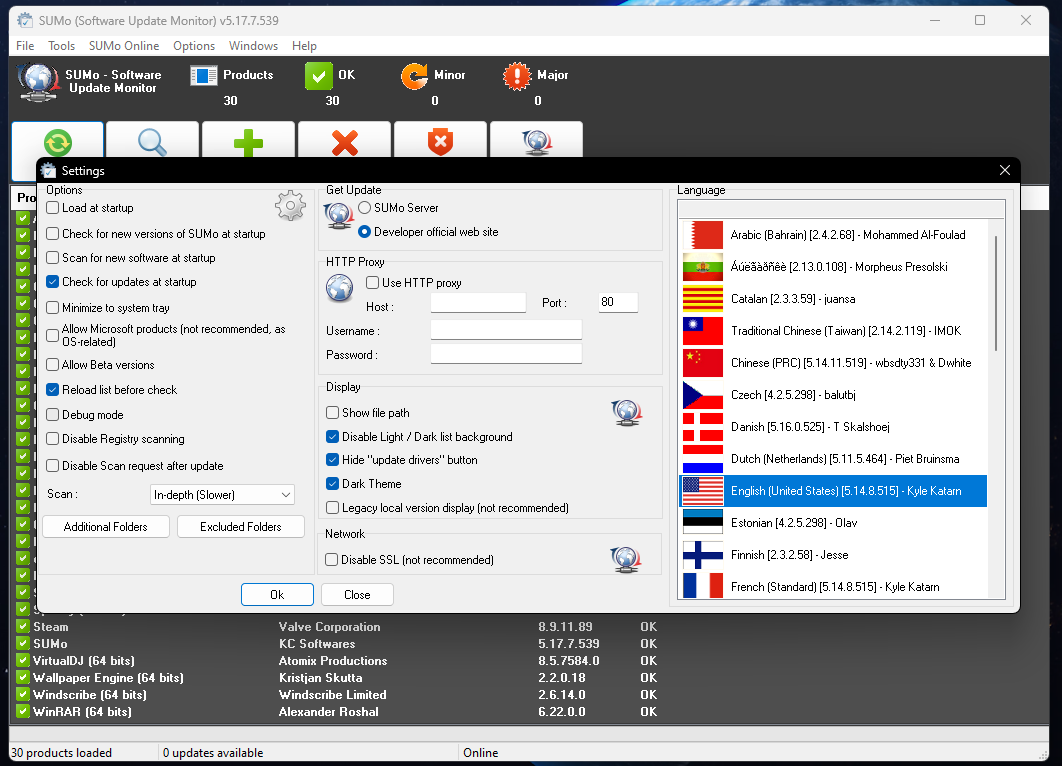
Task: Open the Additional Folders button
Action: click(x=106, y=527)
